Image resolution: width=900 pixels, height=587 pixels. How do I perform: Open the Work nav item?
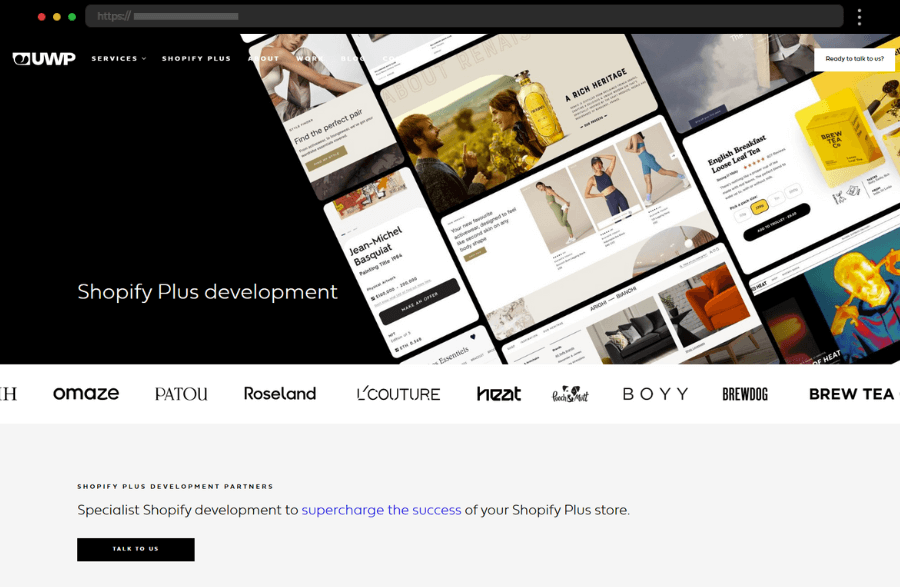click(x=310, y=59)
